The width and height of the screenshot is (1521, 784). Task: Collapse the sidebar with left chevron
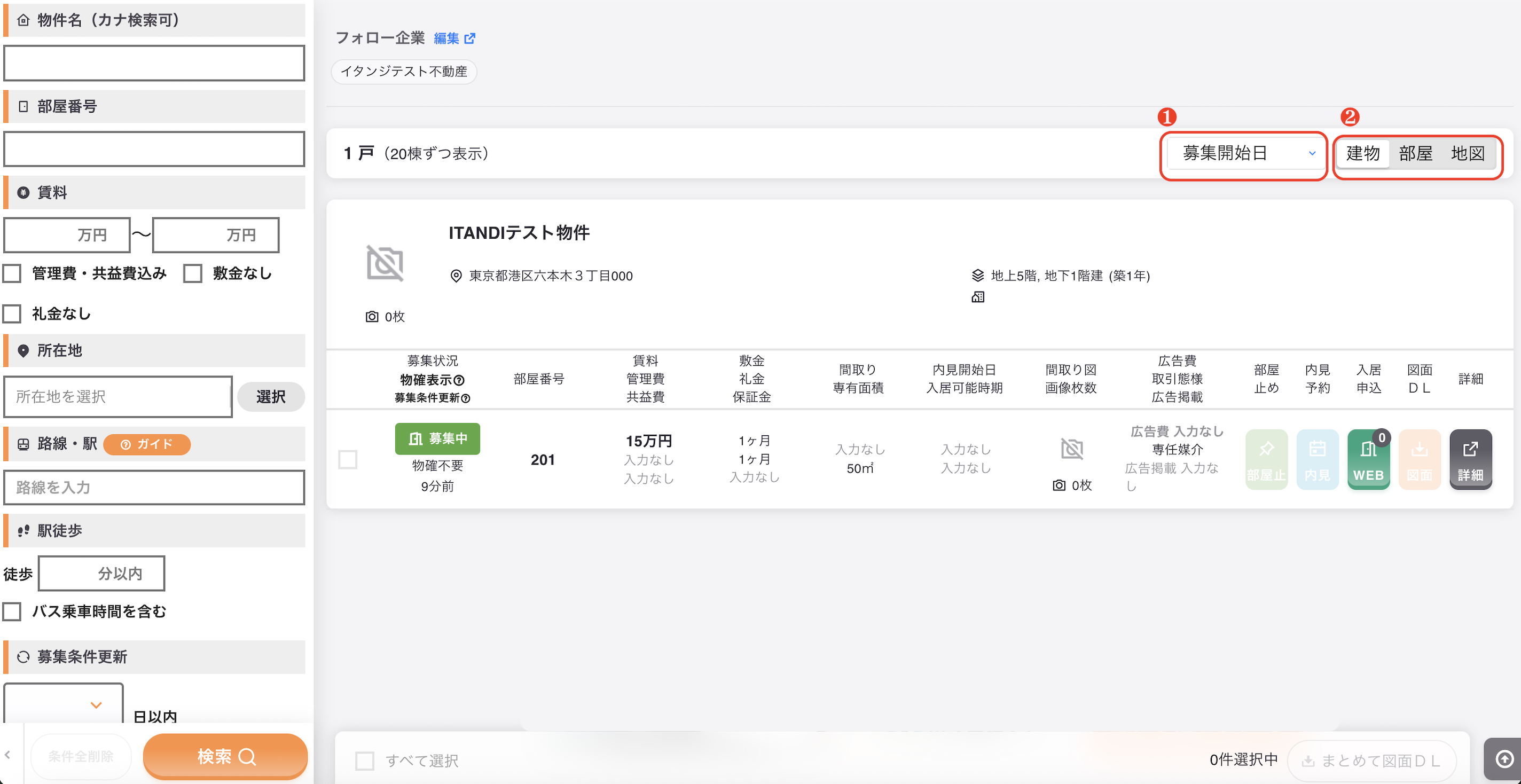point(7,755)
